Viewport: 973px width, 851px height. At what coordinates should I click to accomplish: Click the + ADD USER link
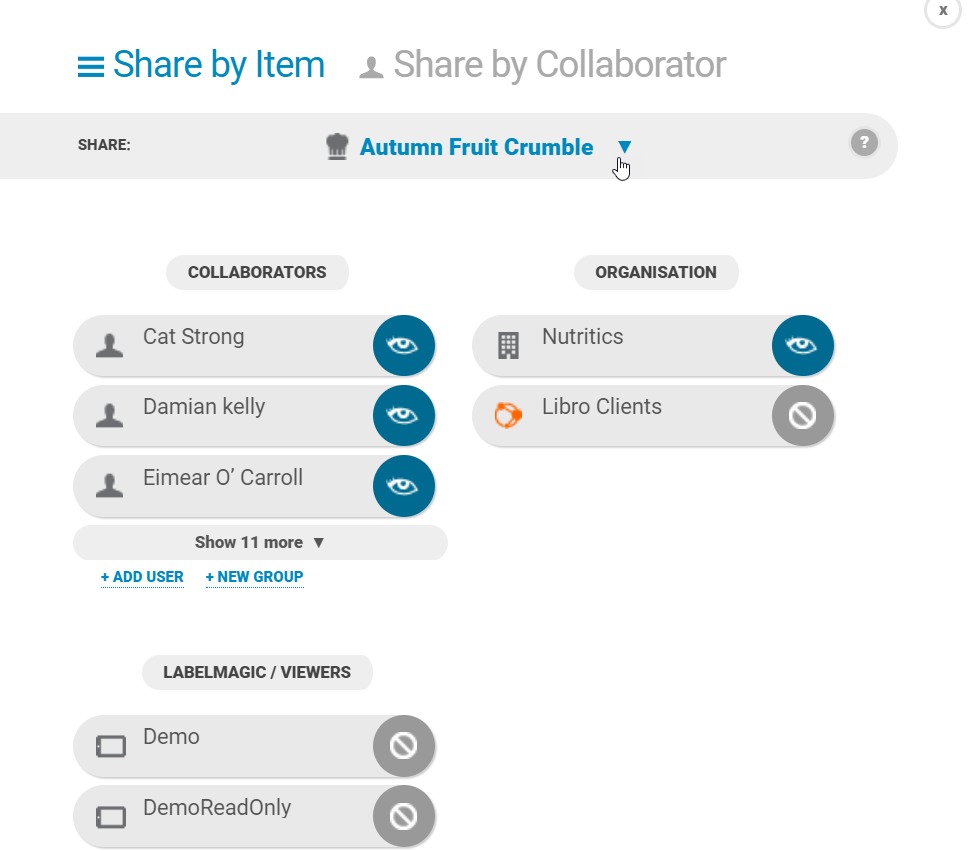(142, 577)
